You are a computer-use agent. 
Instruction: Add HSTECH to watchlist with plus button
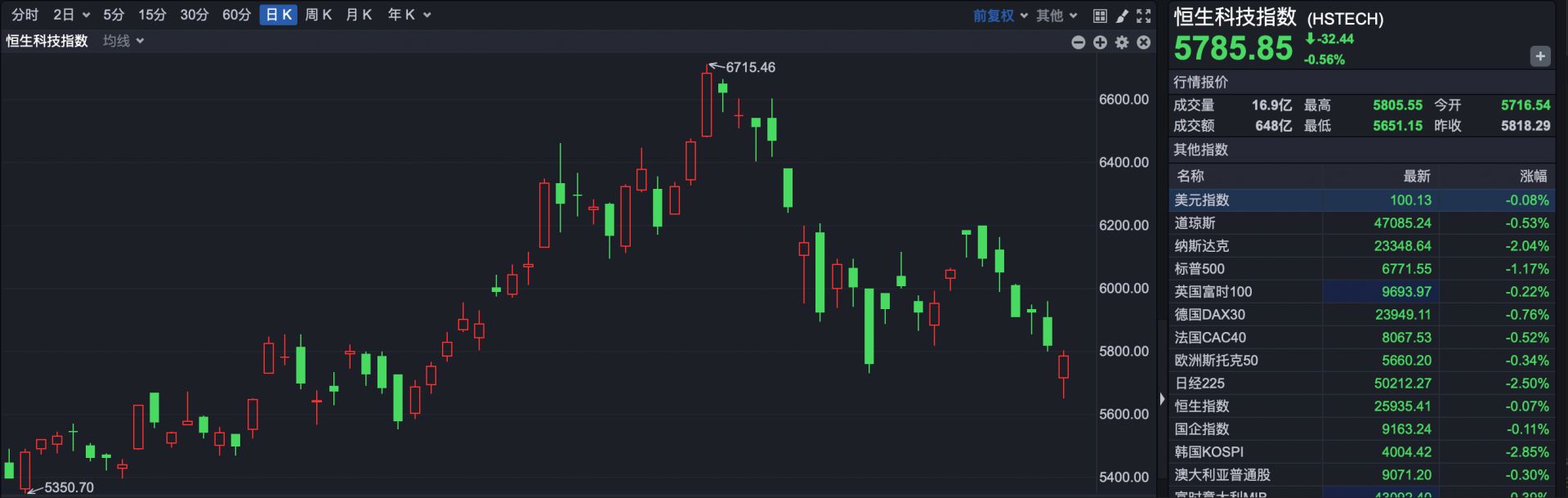click(1539, 56)
